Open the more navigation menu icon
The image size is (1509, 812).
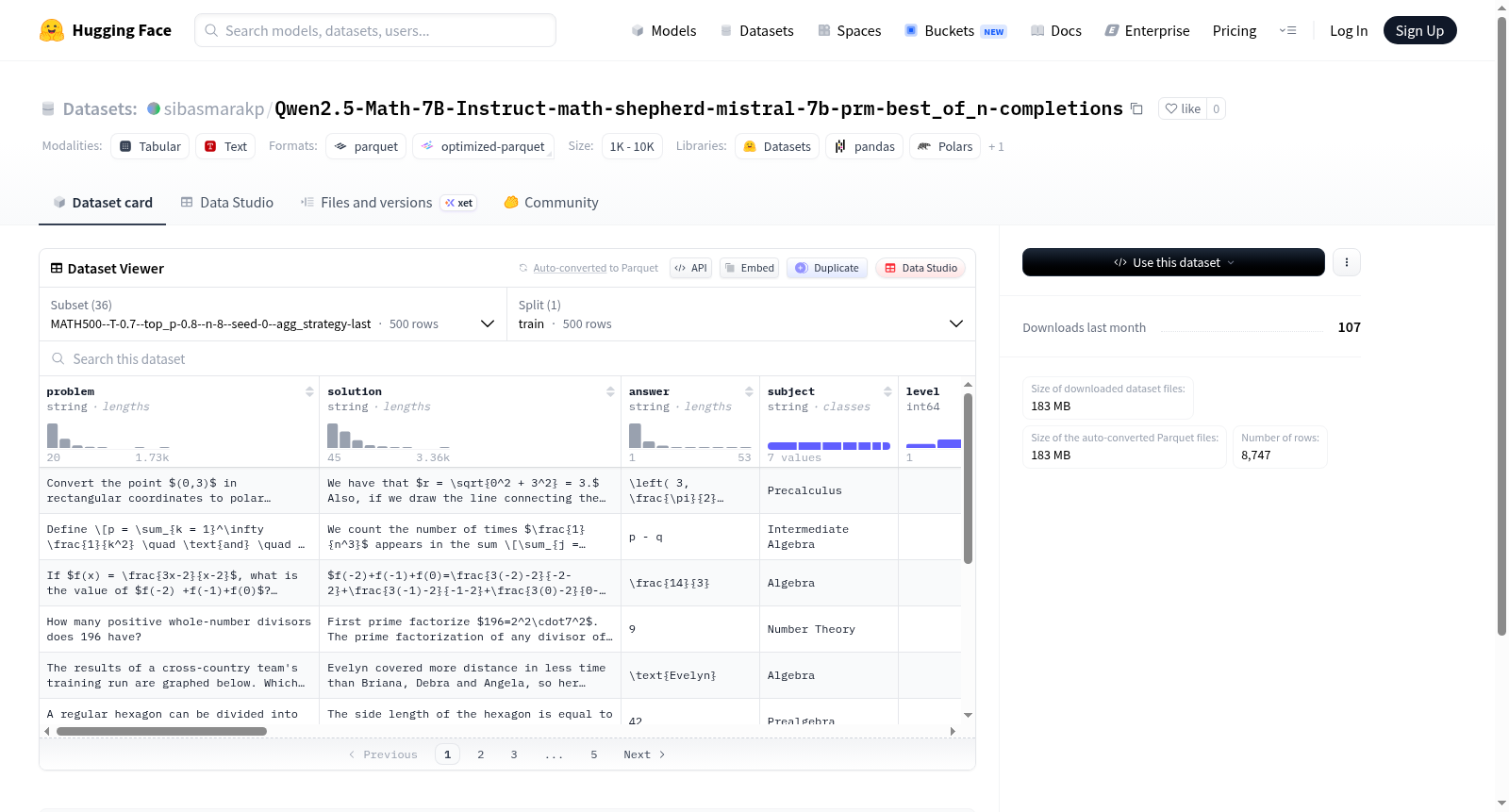tap(1287, 30)
